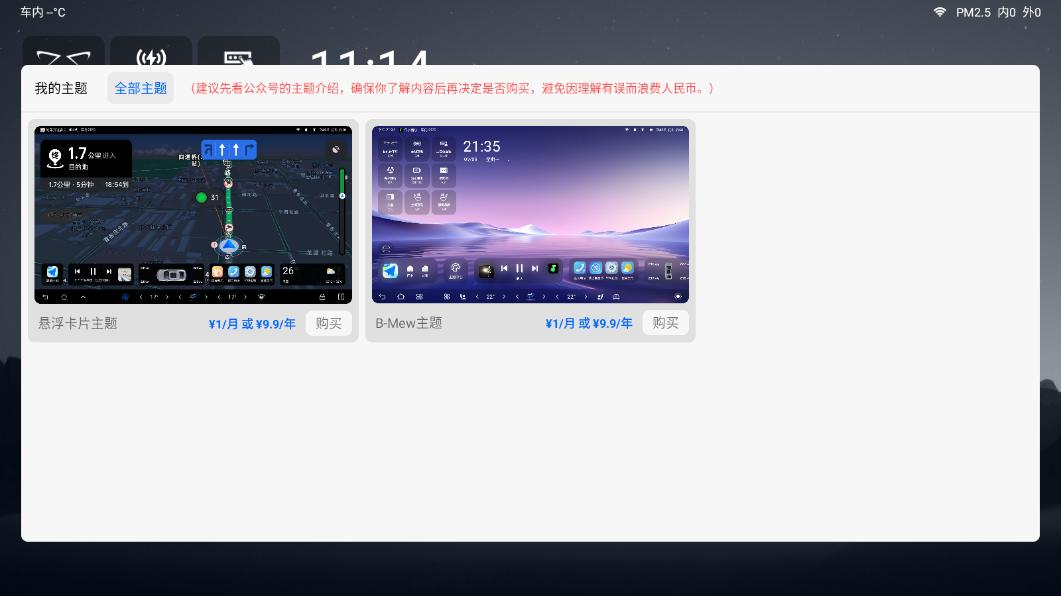
Task: Click the price label under B-Mew主题
Action: (x=589, y=323)
